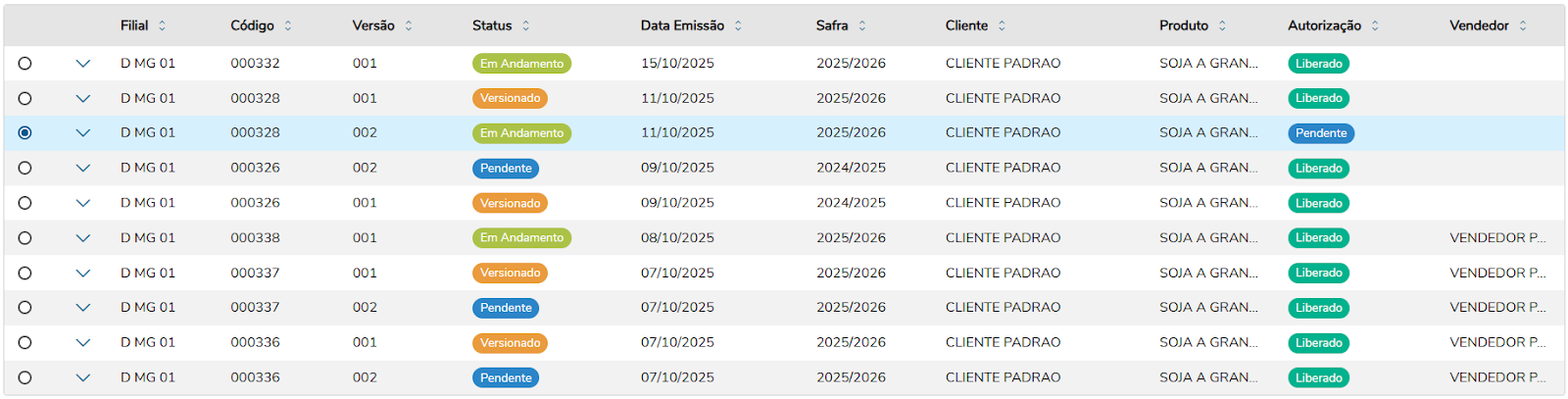Viewport: 1568px width, 399px height.
Task: Click the Safra sort icon
Action: pos(862,25)
